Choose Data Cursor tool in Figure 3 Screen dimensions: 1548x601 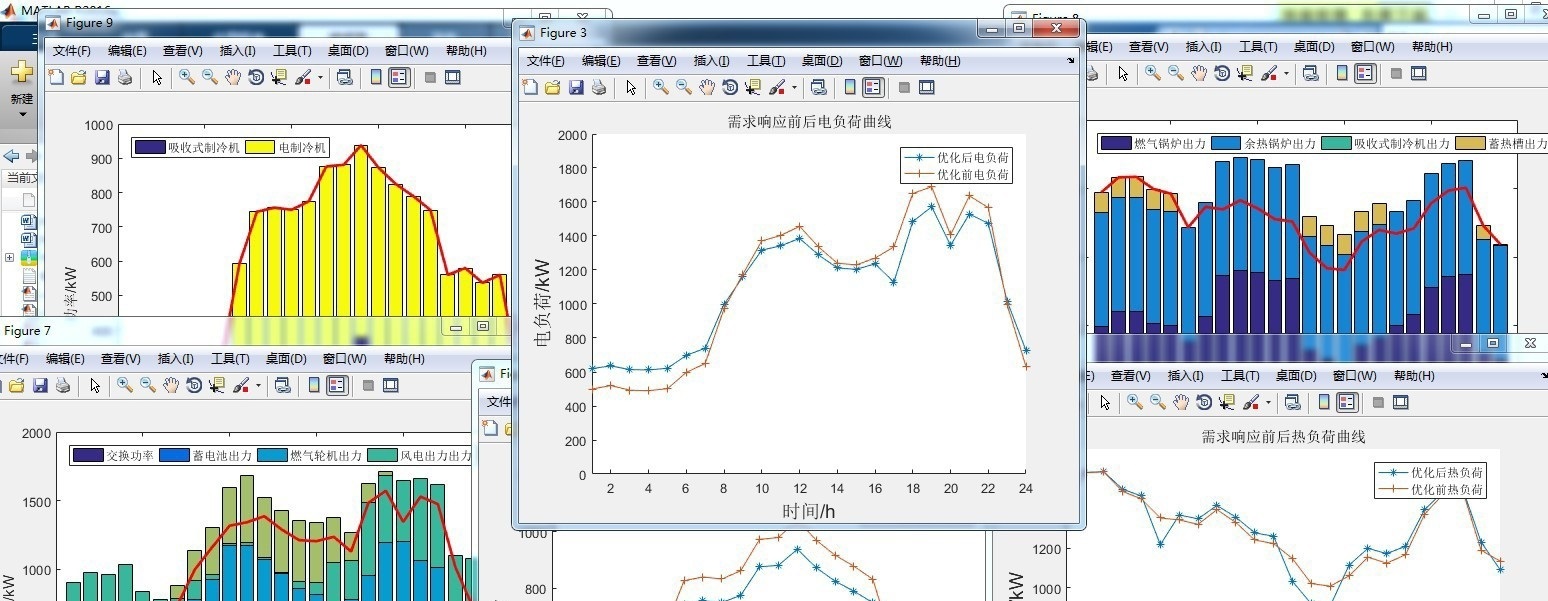pyautogui.click(x=752, y=88)
